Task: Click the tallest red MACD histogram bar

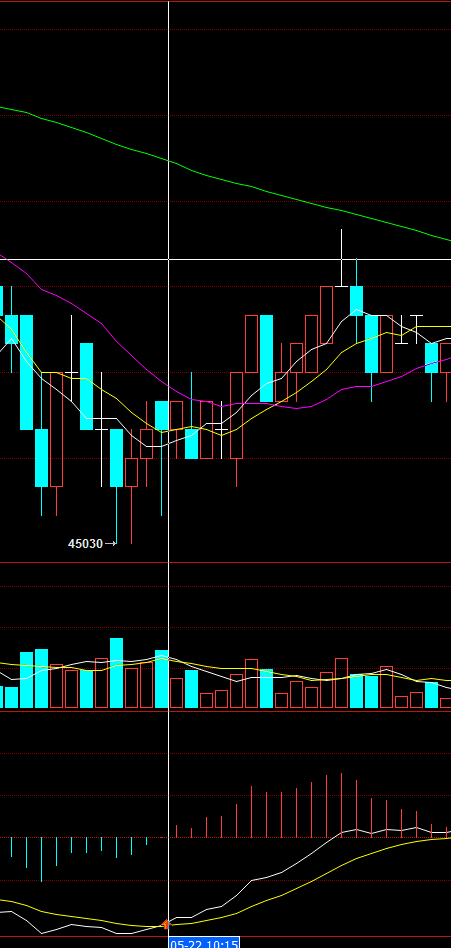Action: click(x=342, y=805)
